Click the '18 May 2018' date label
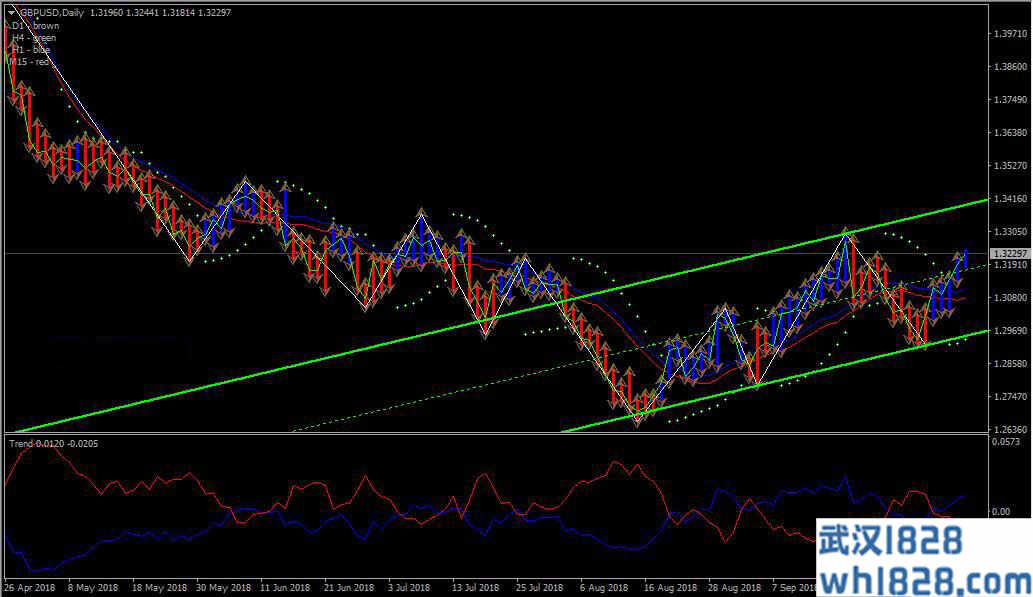 coord(159,587)
